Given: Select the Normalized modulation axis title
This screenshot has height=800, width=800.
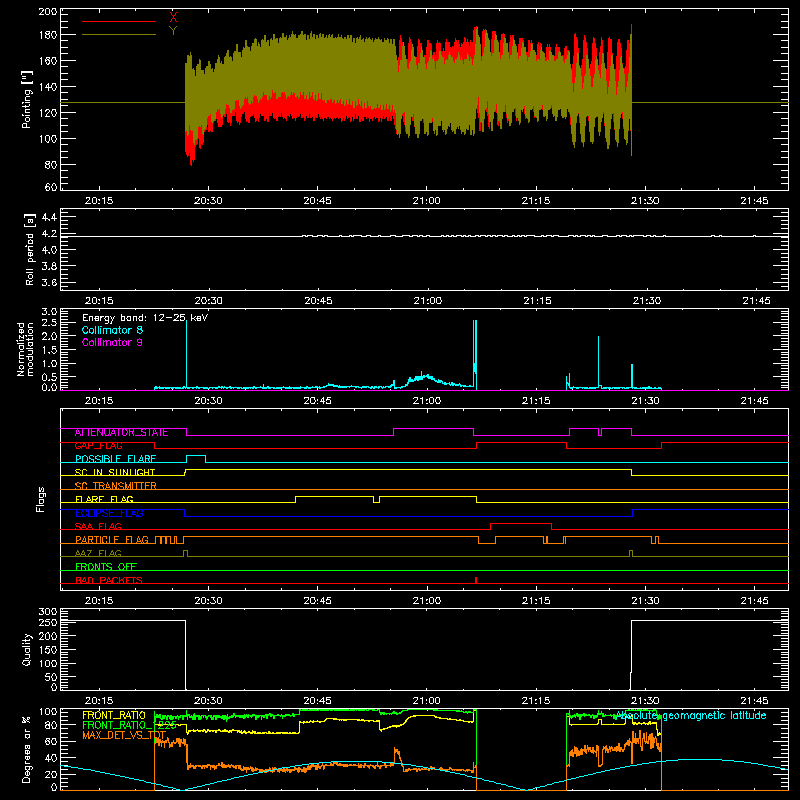Looking at the screenshot, I should coord(25,349).
